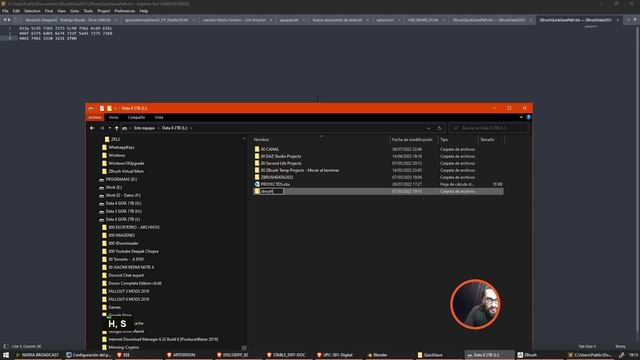Select the 00 CANAL folder
Screen dimensions: 640x360
(270, 149)
